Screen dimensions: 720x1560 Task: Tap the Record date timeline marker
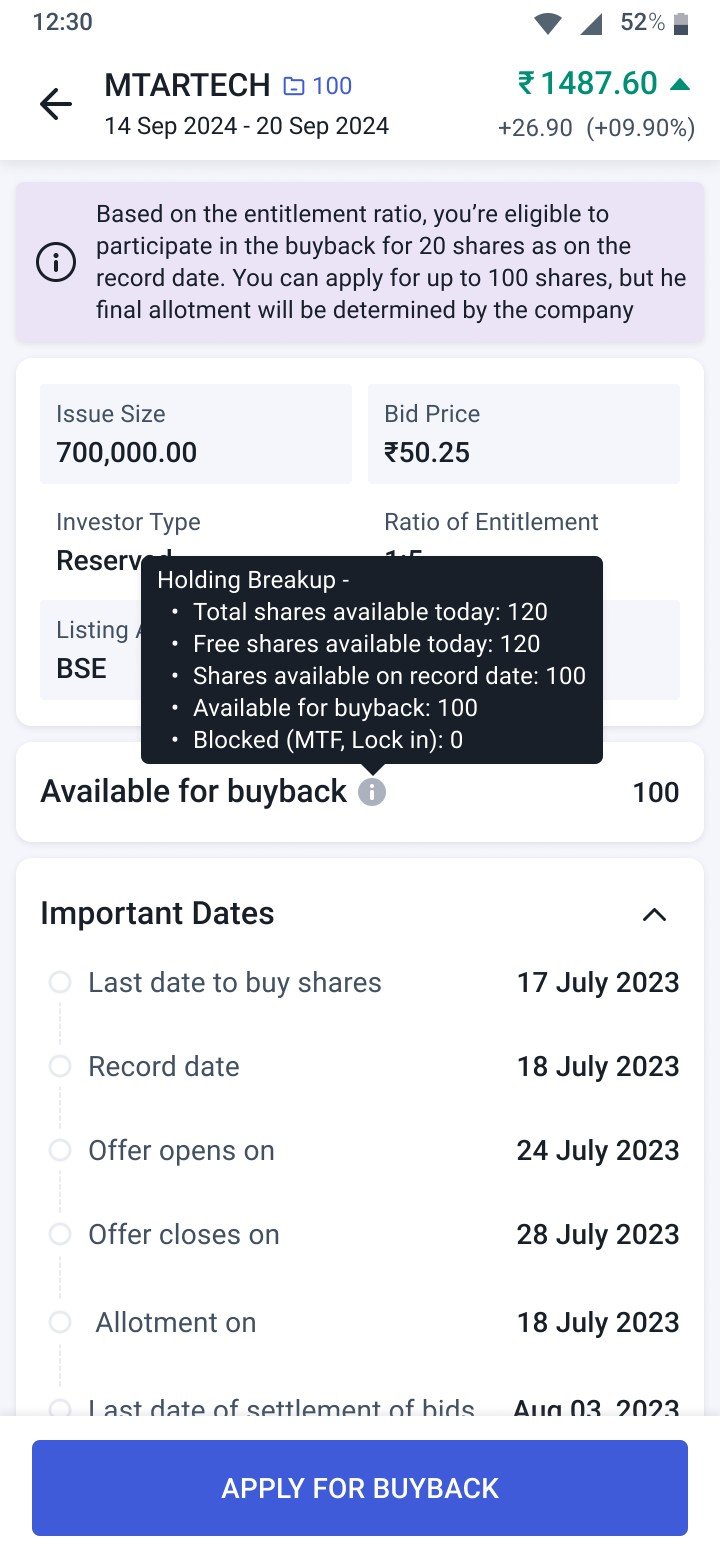[60, 1066]
